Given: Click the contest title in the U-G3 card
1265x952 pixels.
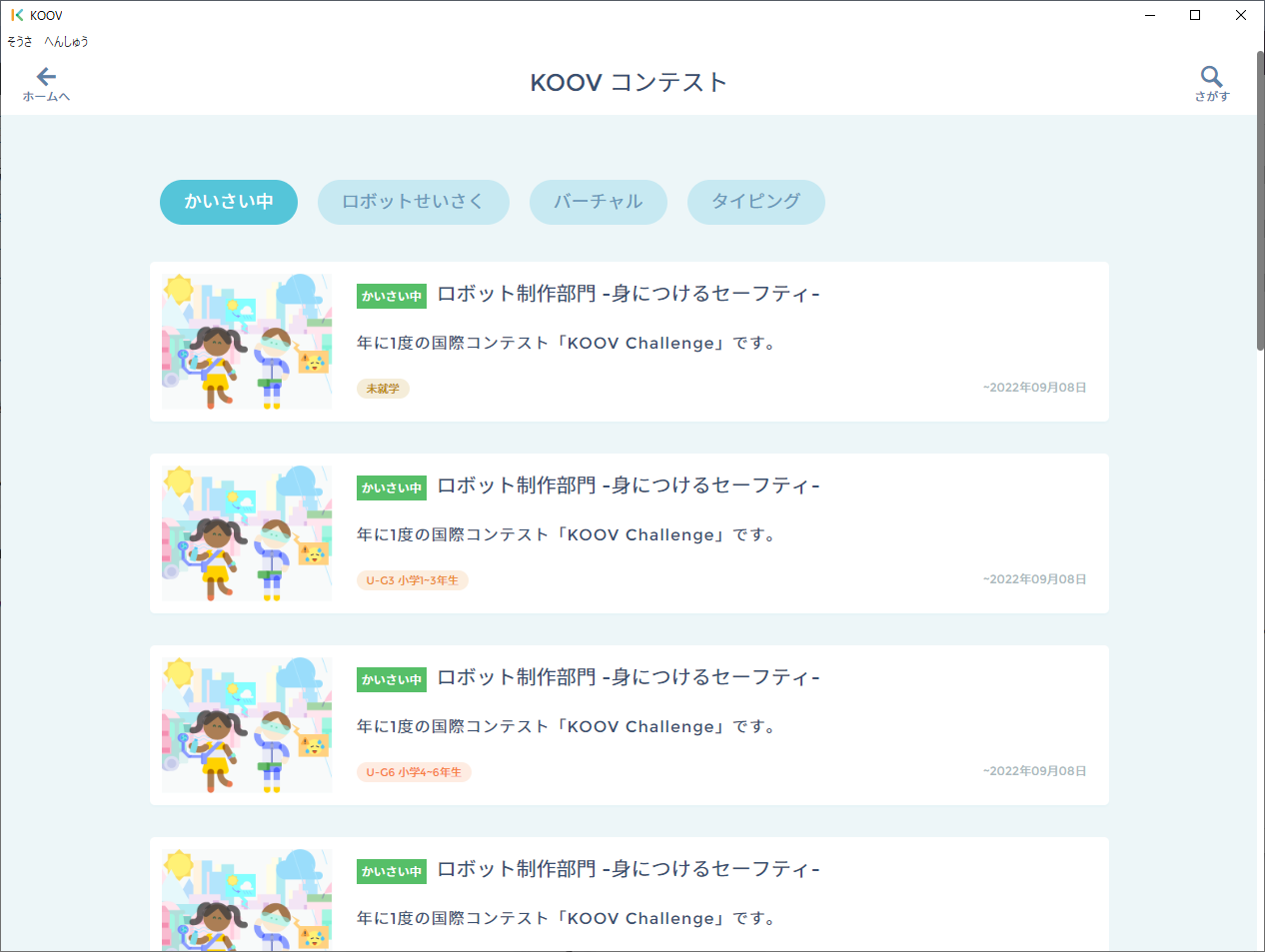Looking at the screenshot, I should 629,485.
